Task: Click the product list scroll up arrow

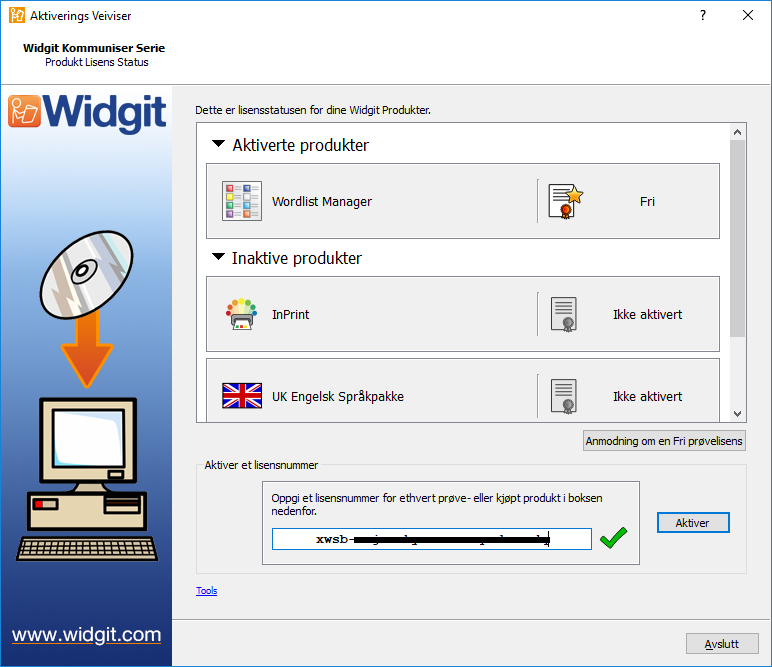Action: pos(738,132)
